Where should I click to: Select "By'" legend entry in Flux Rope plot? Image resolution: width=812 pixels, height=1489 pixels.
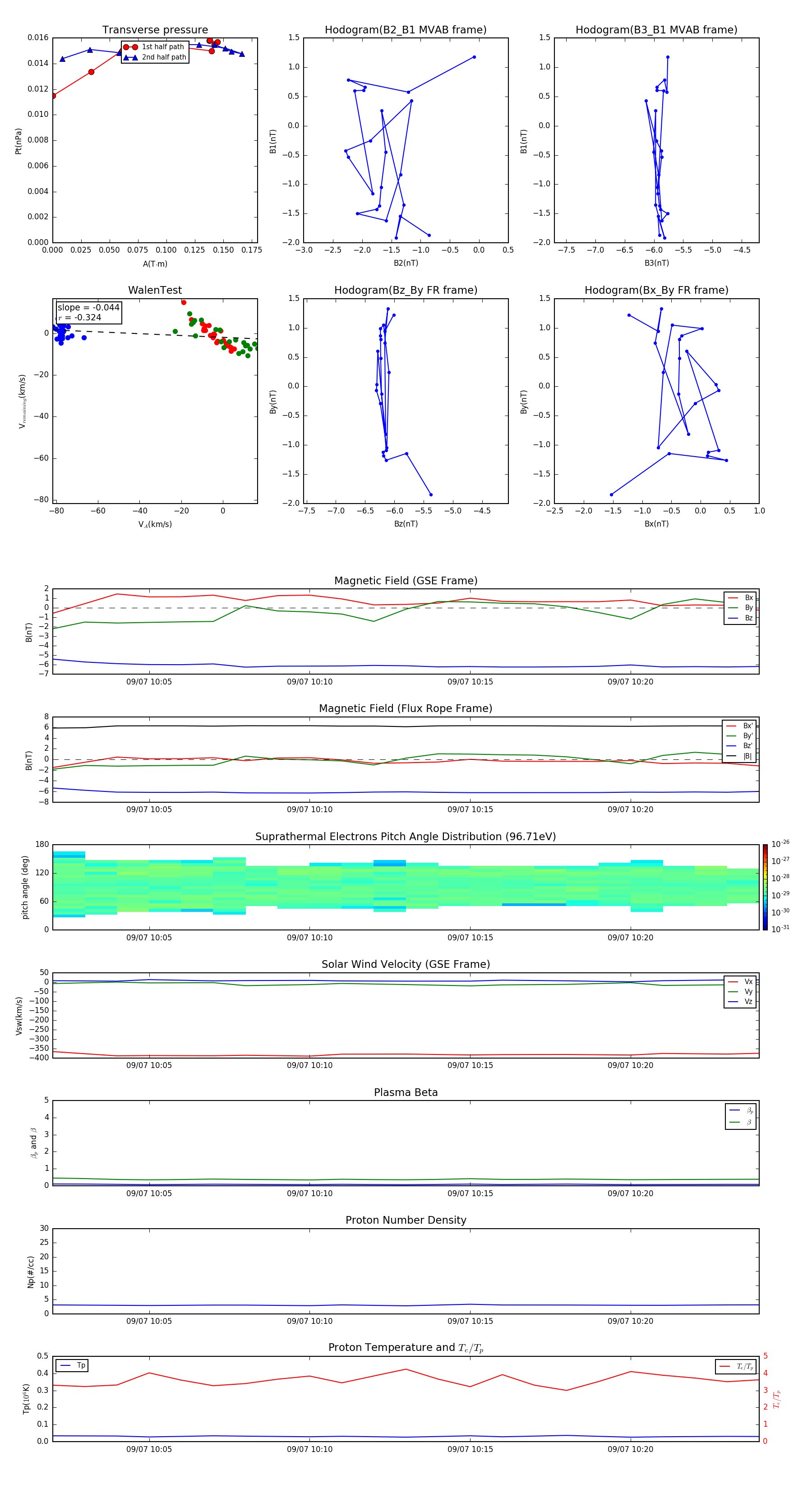point(739,736)
